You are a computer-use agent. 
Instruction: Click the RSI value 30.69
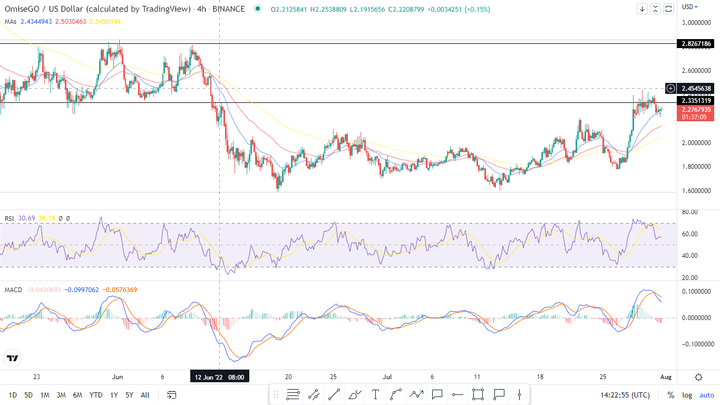pyautogui.click(x=27, y=218)
